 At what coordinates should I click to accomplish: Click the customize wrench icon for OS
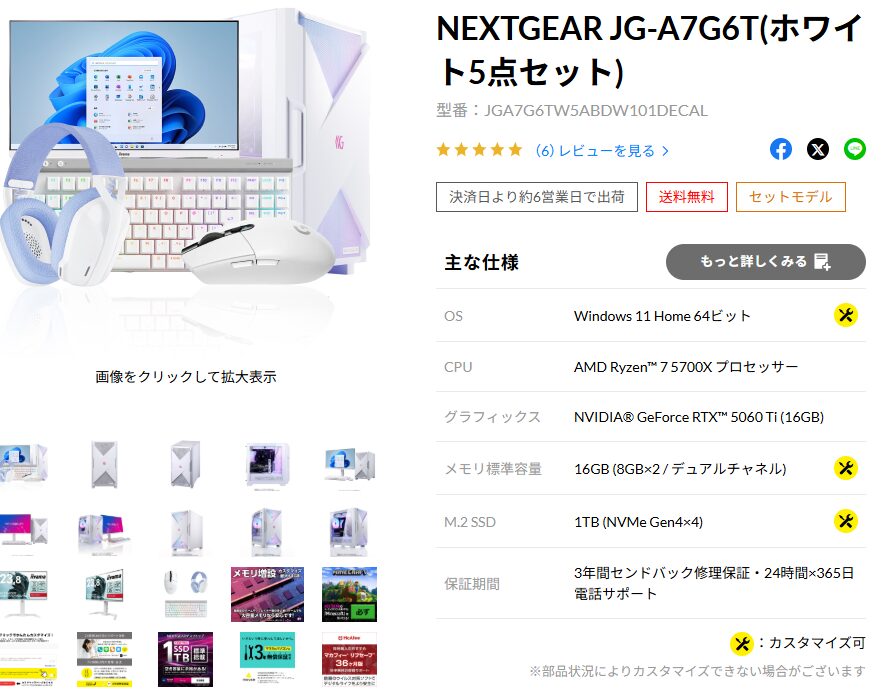tap(845, 315)
